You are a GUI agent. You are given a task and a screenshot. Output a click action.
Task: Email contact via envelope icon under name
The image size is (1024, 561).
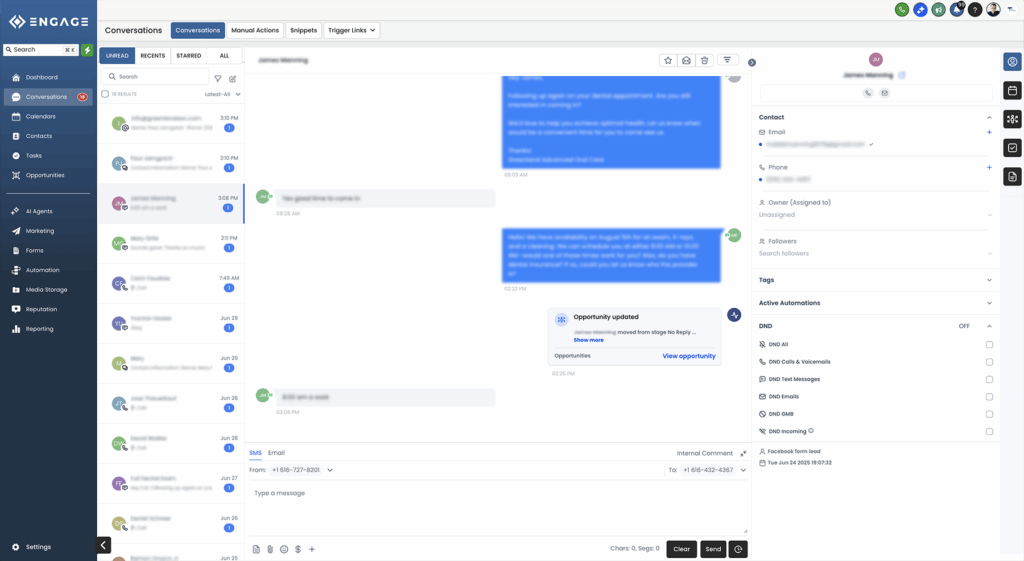coord(884,93)
